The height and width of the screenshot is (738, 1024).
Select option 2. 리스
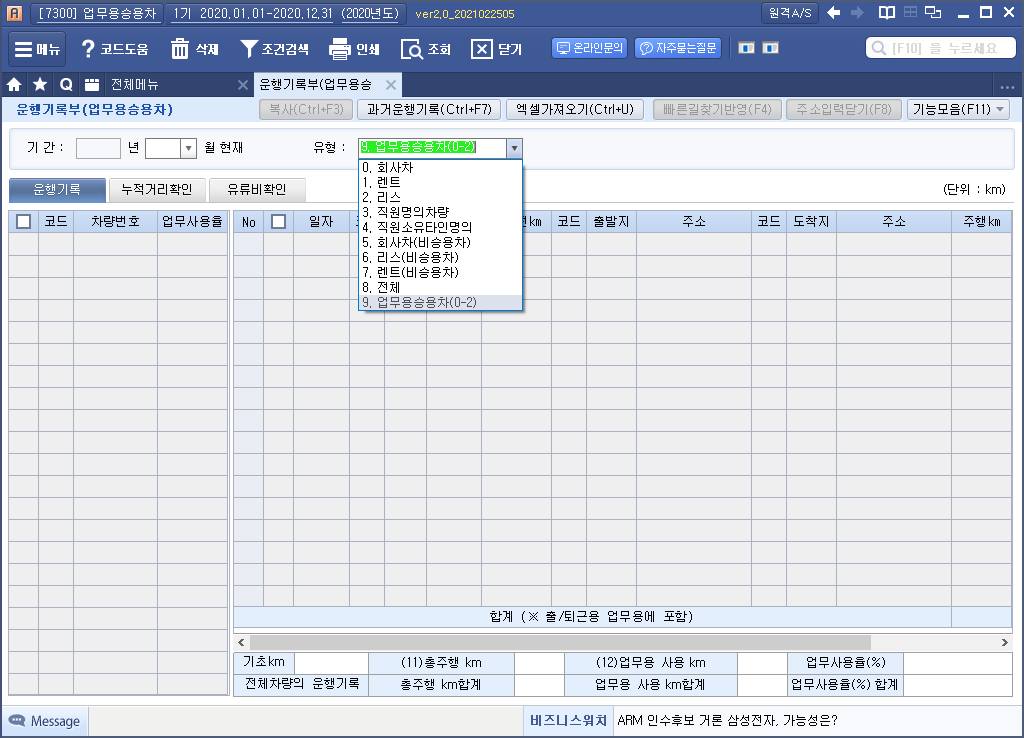440,198
